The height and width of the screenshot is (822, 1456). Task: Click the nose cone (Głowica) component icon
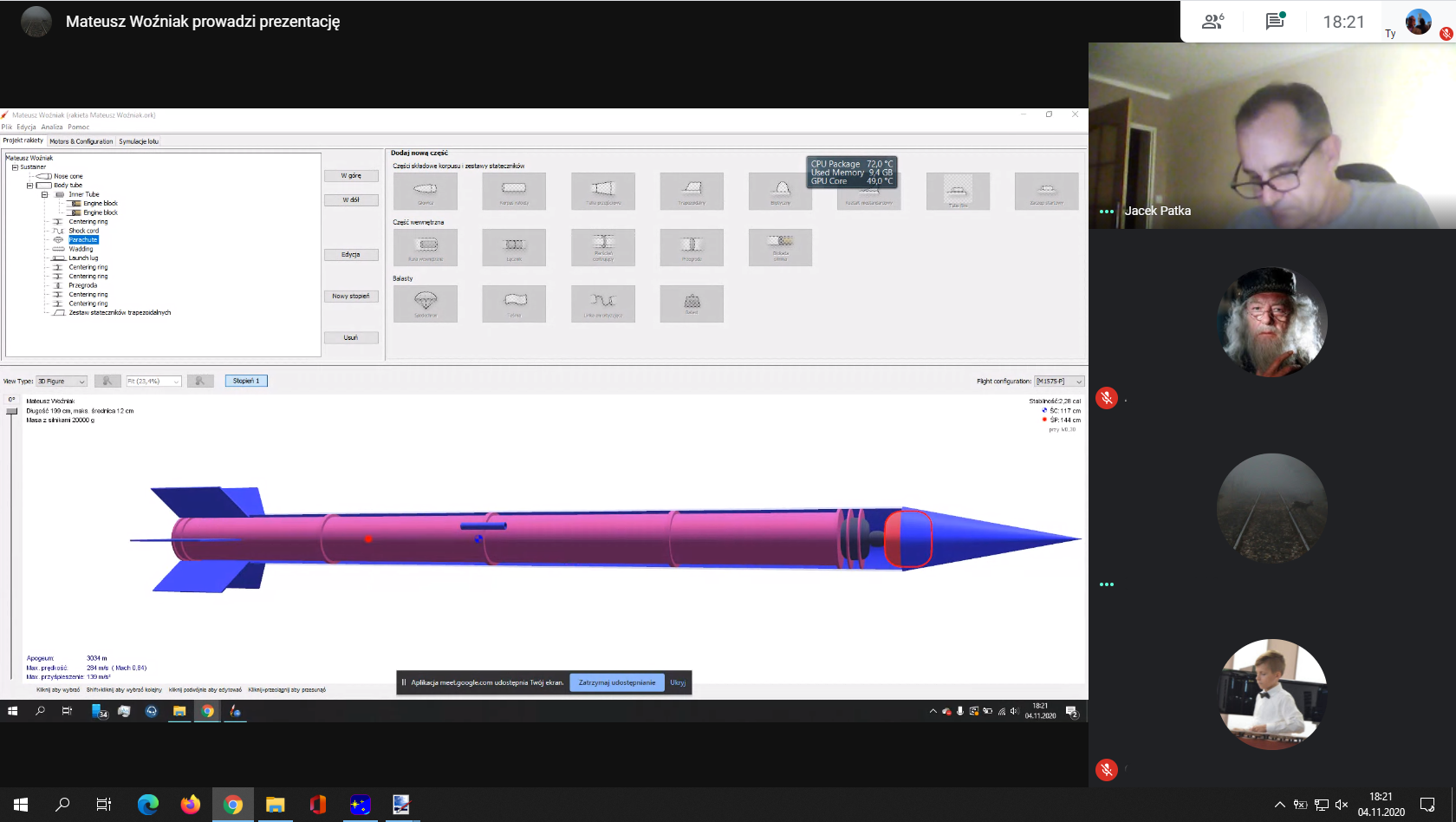point(425,191)
